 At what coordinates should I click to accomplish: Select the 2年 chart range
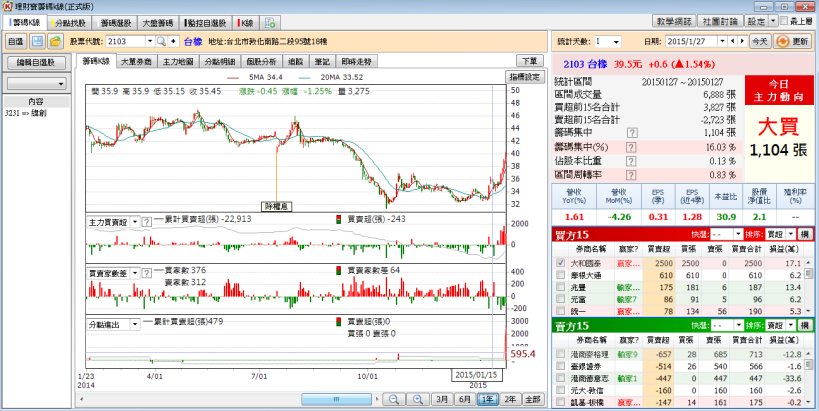click(510, 400)
